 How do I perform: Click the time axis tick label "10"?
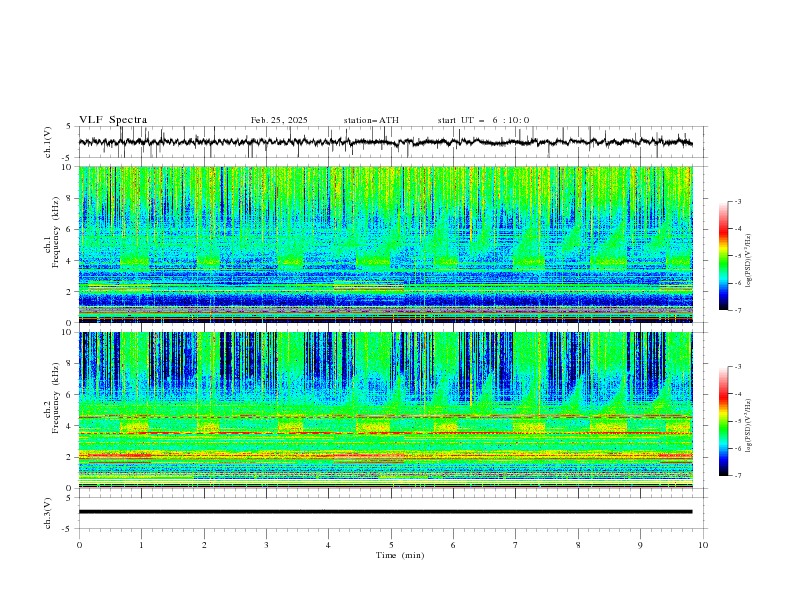[703, 545]
